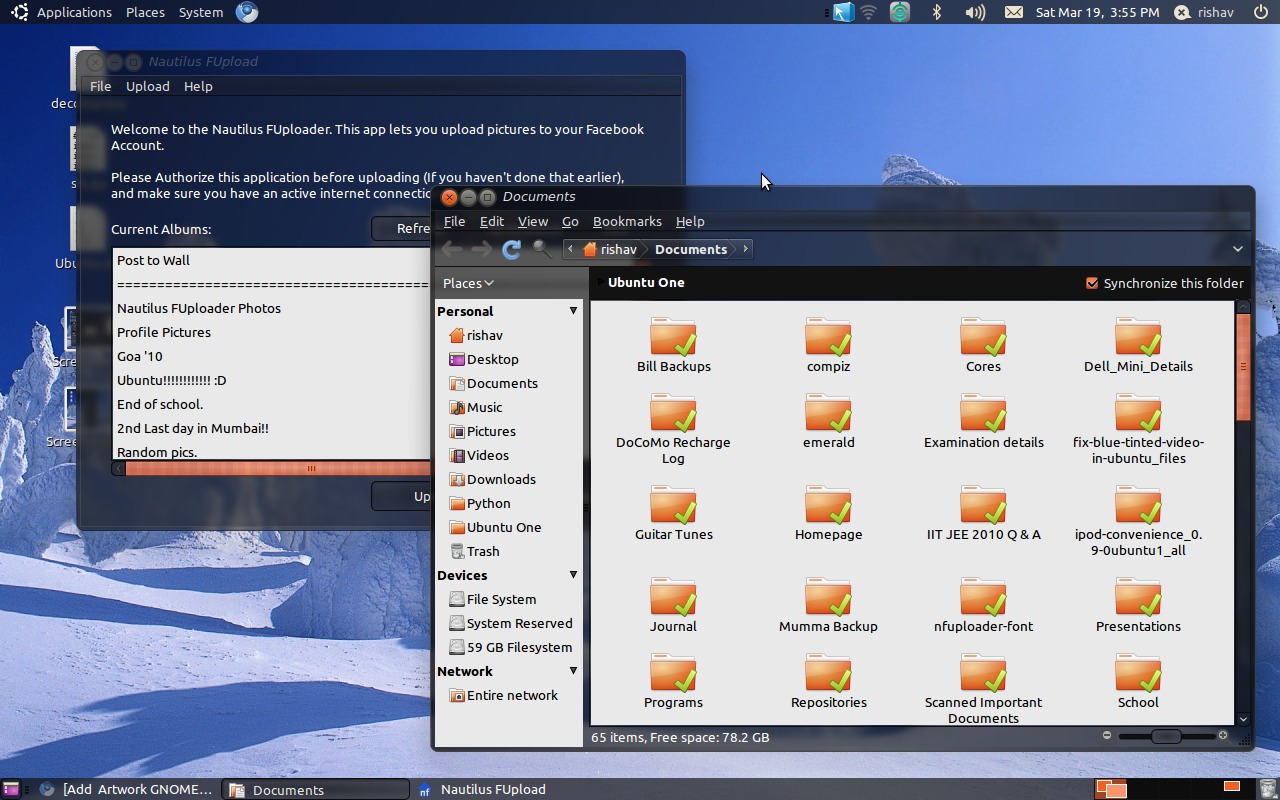Screen dimensions: 1280x800
Task: Click the album list horizontal scrollbar
Action: [278, 467]
